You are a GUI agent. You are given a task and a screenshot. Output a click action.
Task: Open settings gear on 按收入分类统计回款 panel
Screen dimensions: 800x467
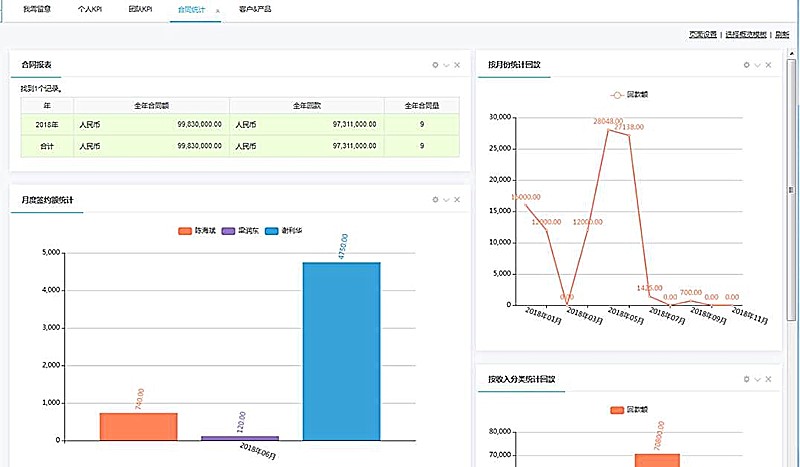click(746, 380)
